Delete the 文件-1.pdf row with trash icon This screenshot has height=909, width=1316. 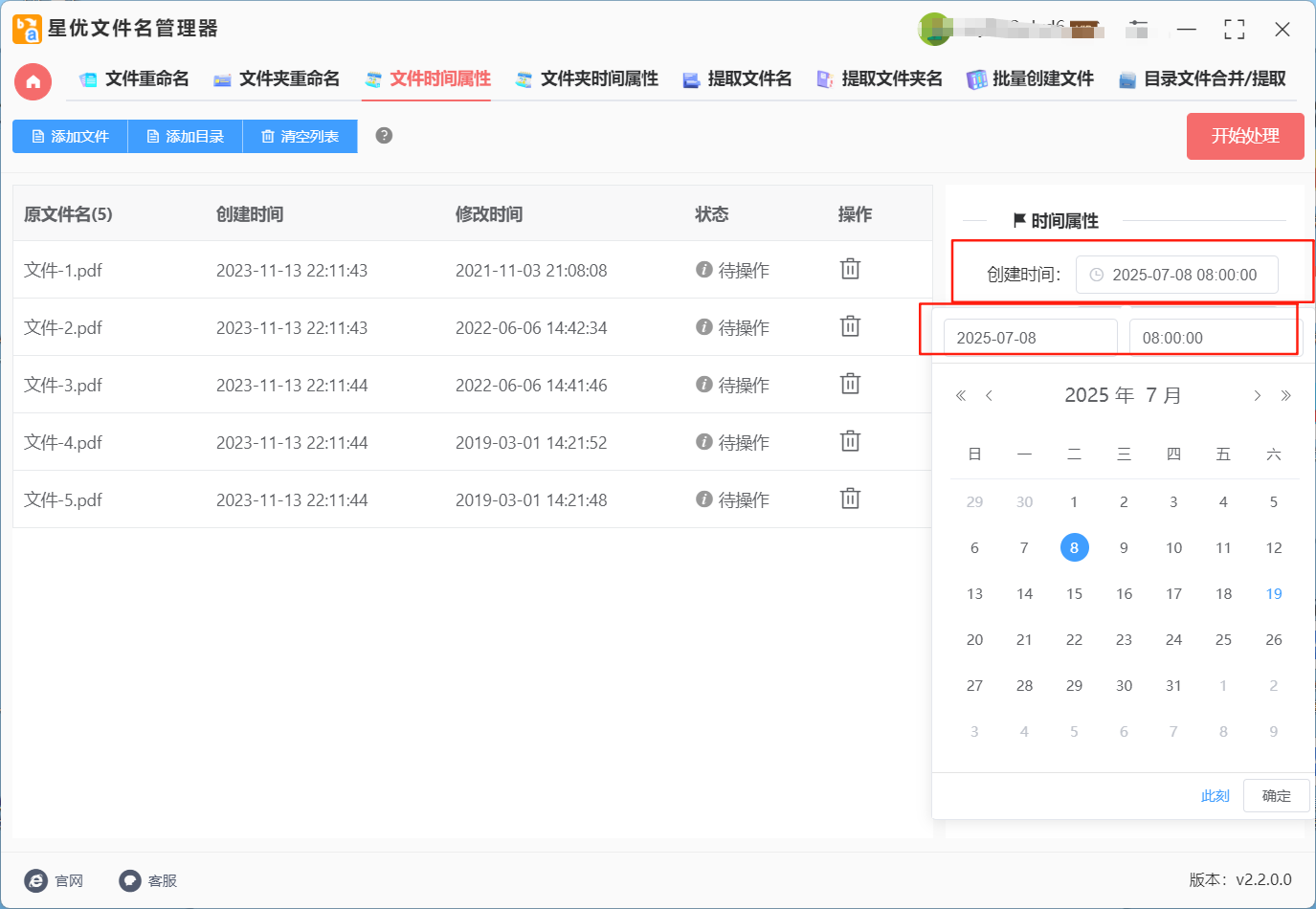click(850, 269)
